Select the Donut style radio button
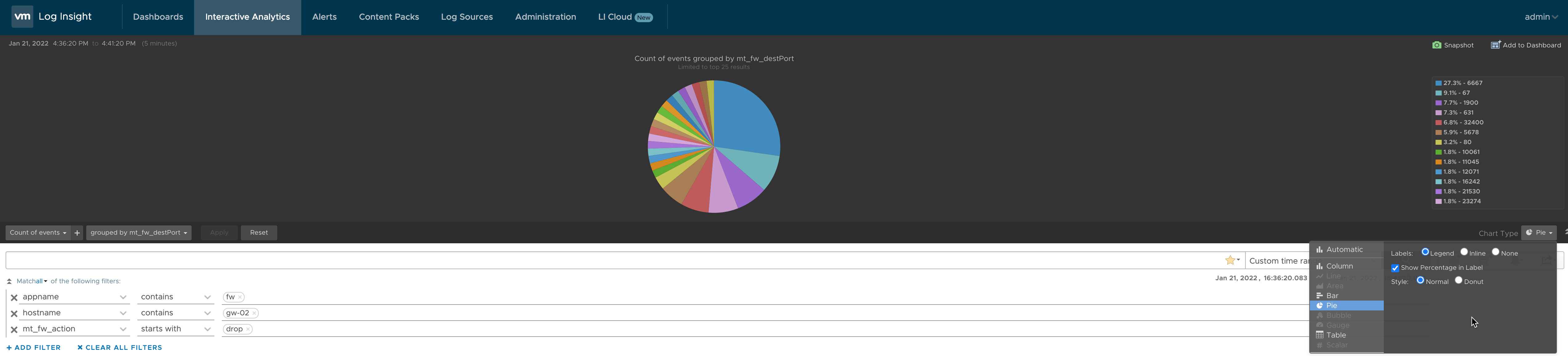1568x356 pixels. tap(1459, 281)
